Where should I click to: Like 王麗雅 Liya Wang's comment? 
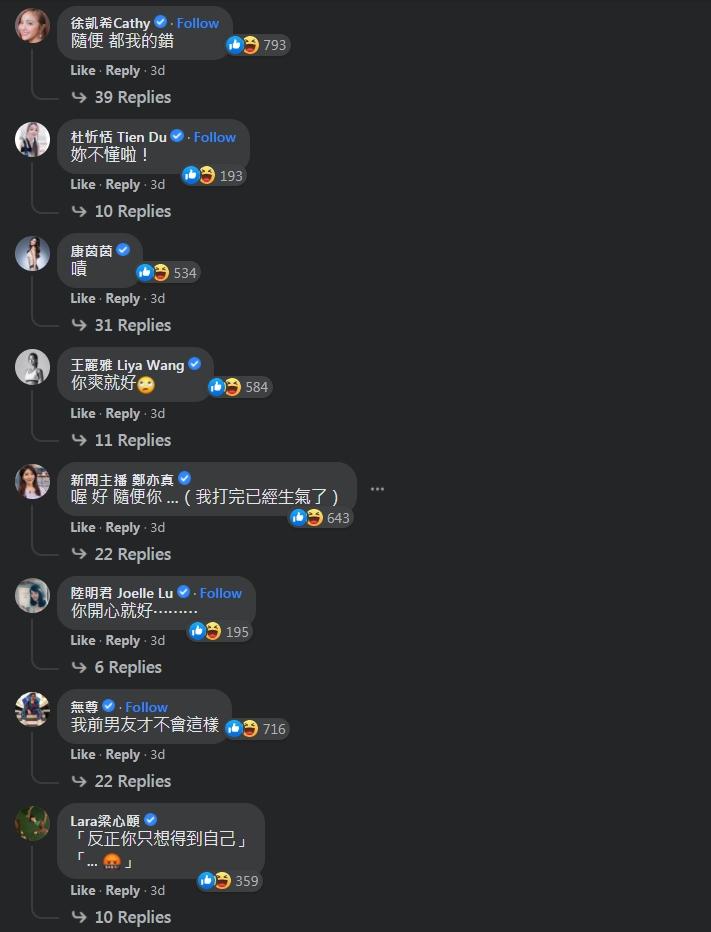83,414
